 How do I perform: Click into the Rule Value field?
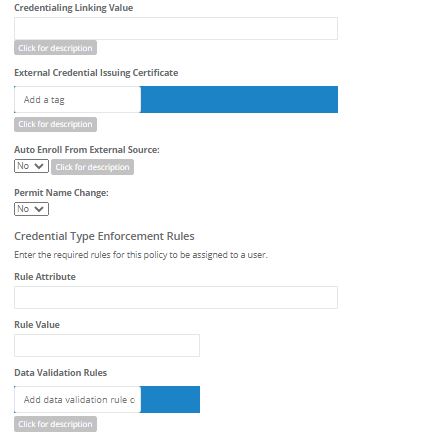click(x=107, y=346)
